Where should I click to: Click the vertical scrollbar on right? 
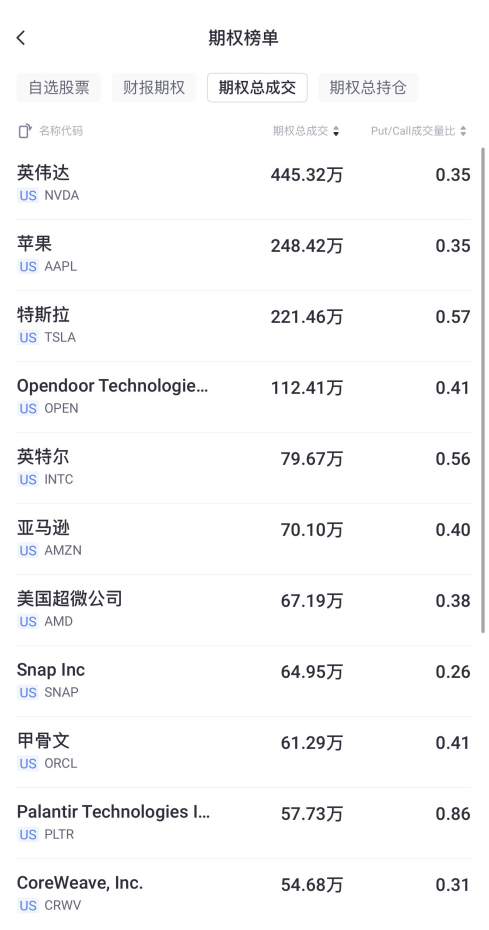(x=483, y=390)
